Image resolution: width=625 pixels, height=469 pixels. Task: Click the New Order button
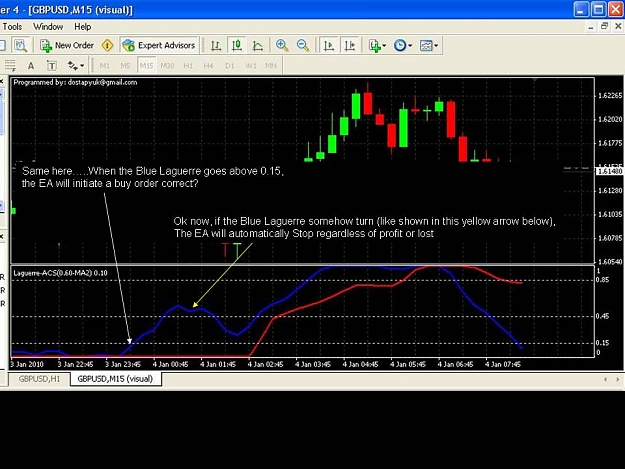(x=67, y=45)
